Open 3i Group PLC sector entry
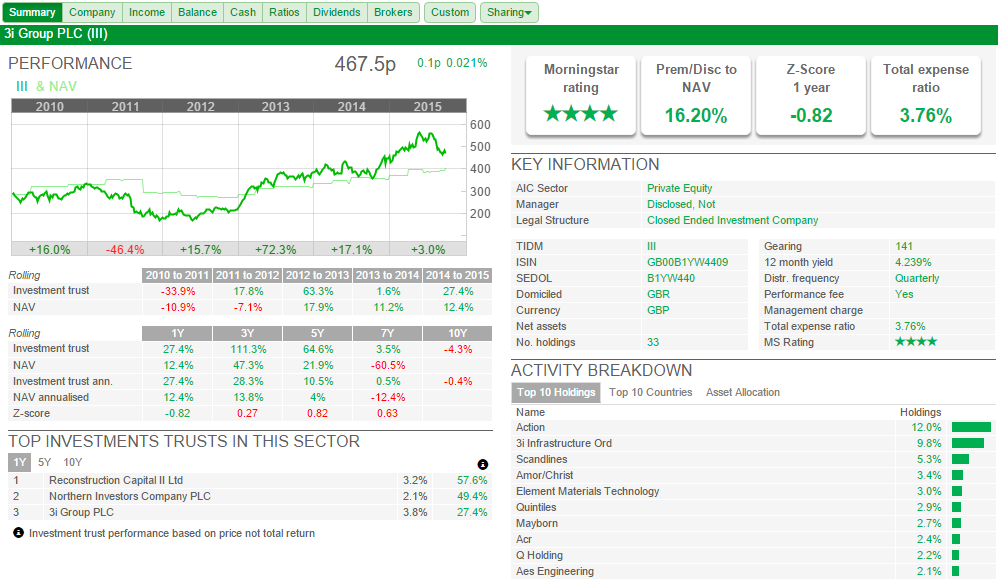998x580 pixels. click(81, 512)
